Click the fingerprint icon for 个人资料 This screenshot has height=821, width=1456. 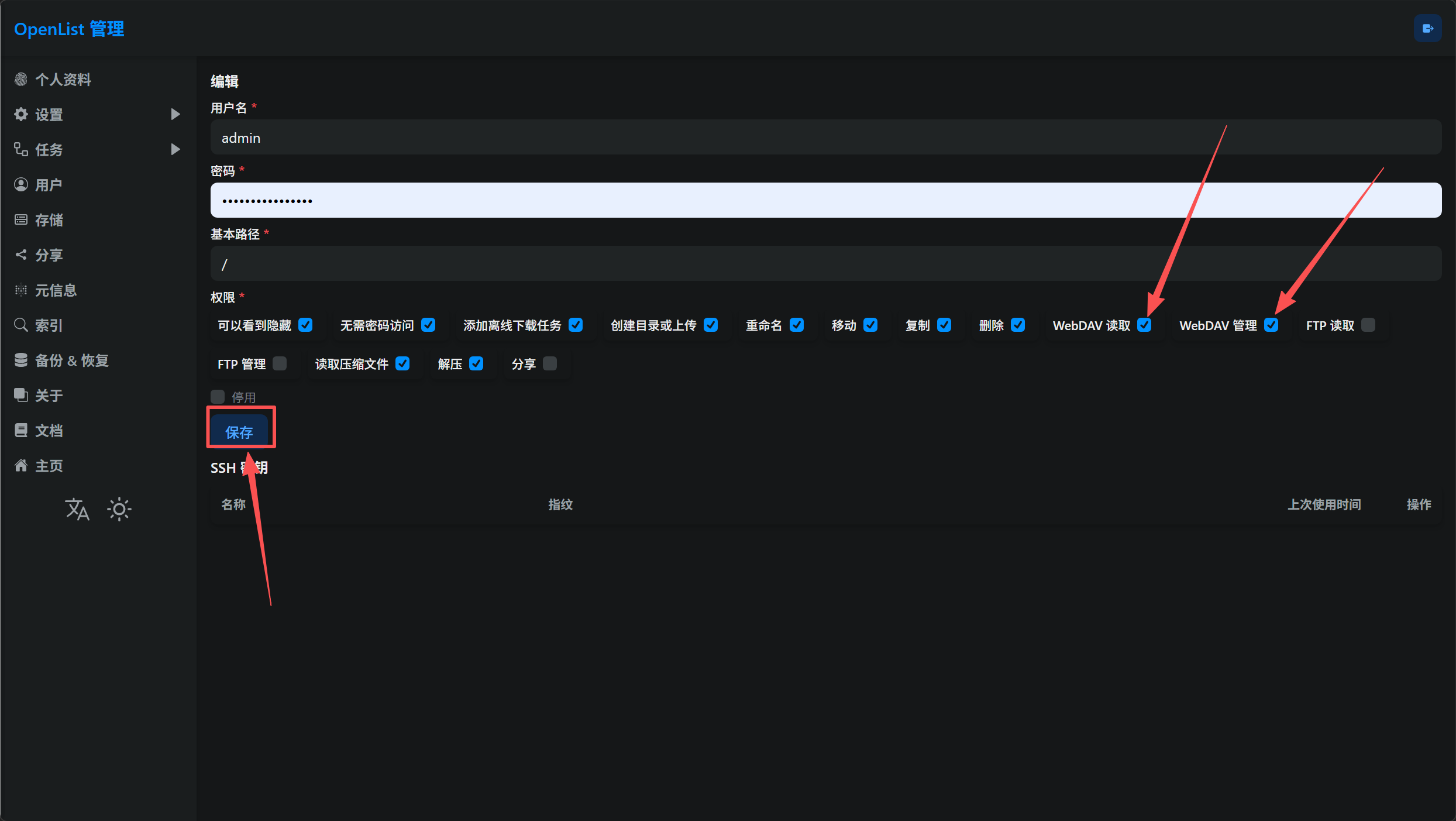tap(21, 79)
